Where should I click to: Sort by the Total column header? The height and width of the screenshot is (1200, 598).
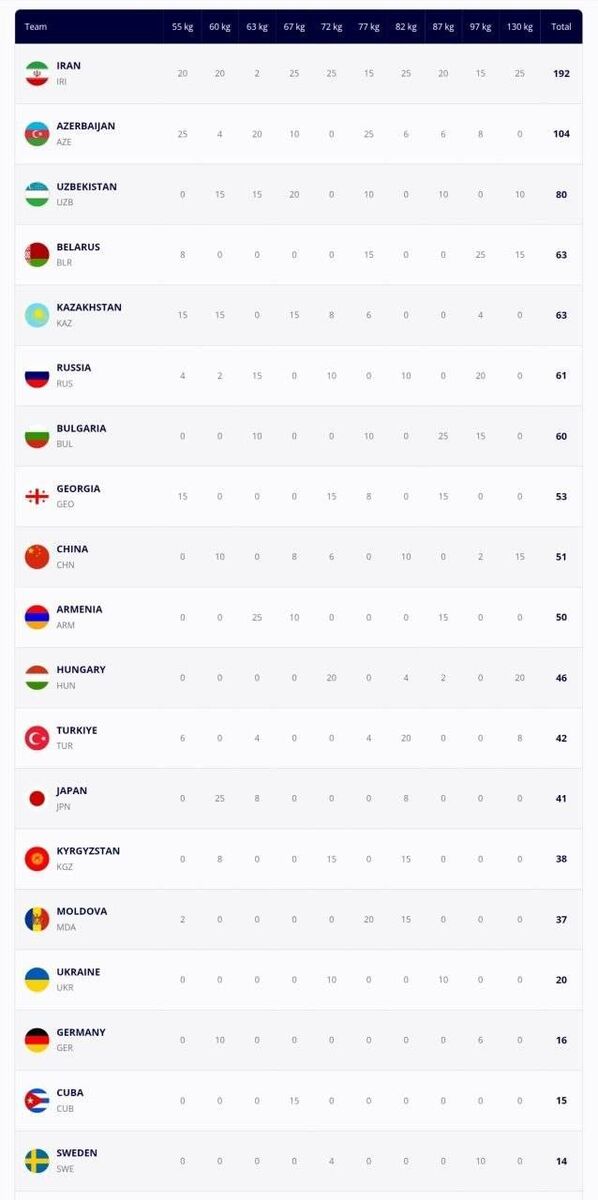(x=561, y=27)
